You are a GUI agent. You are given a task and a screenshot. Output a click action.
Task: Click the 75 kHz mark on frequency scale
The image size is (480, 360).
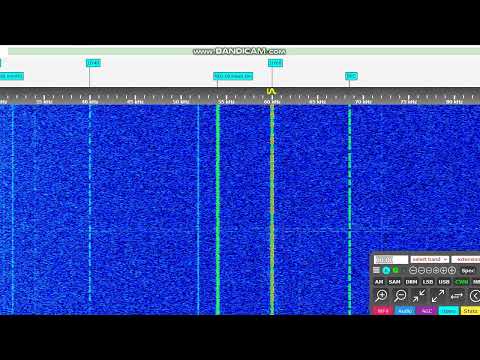(409, 102)
